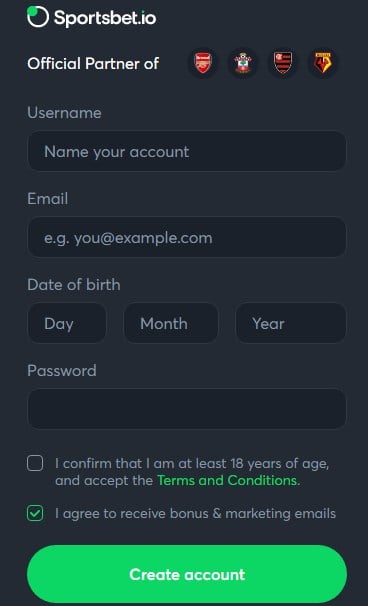Tick the 18 years age confirmation checkbox
The height and width of the screenshot is (606, 368).
(35, 463)
